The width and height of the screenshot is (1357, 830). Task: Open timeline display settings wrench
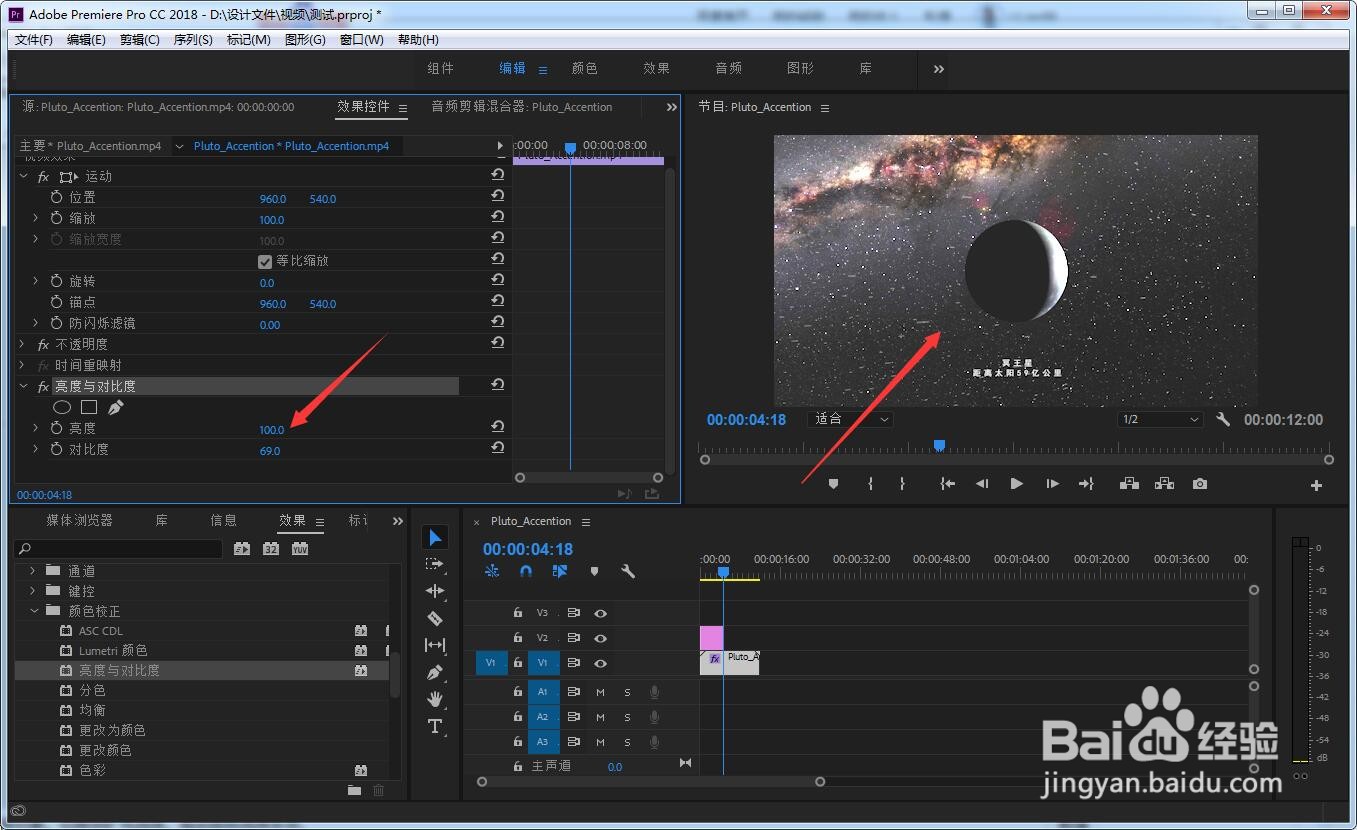tap(628, 572)
